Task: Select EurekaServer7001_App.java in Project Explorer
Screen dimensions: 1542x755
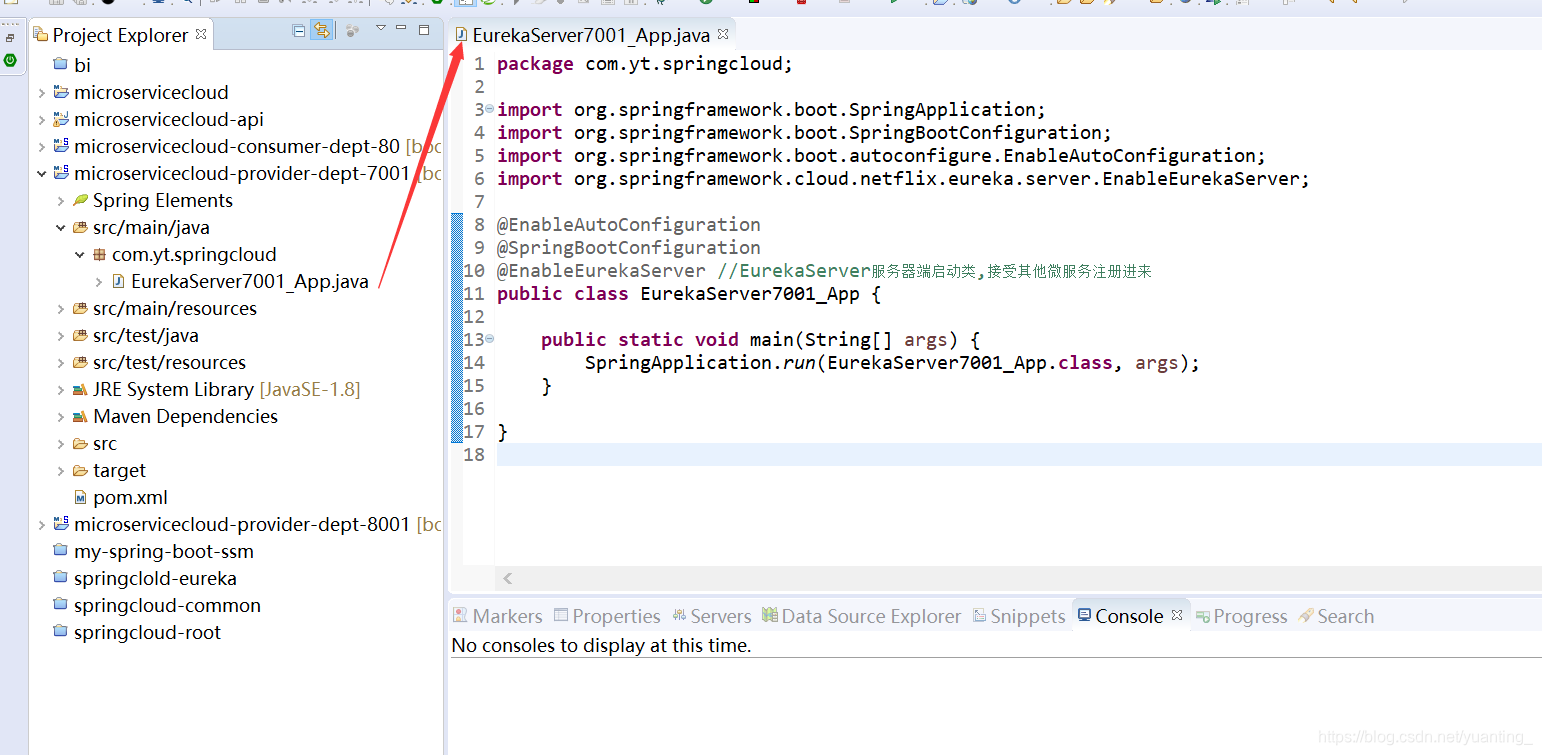Action: click(250, 281)
